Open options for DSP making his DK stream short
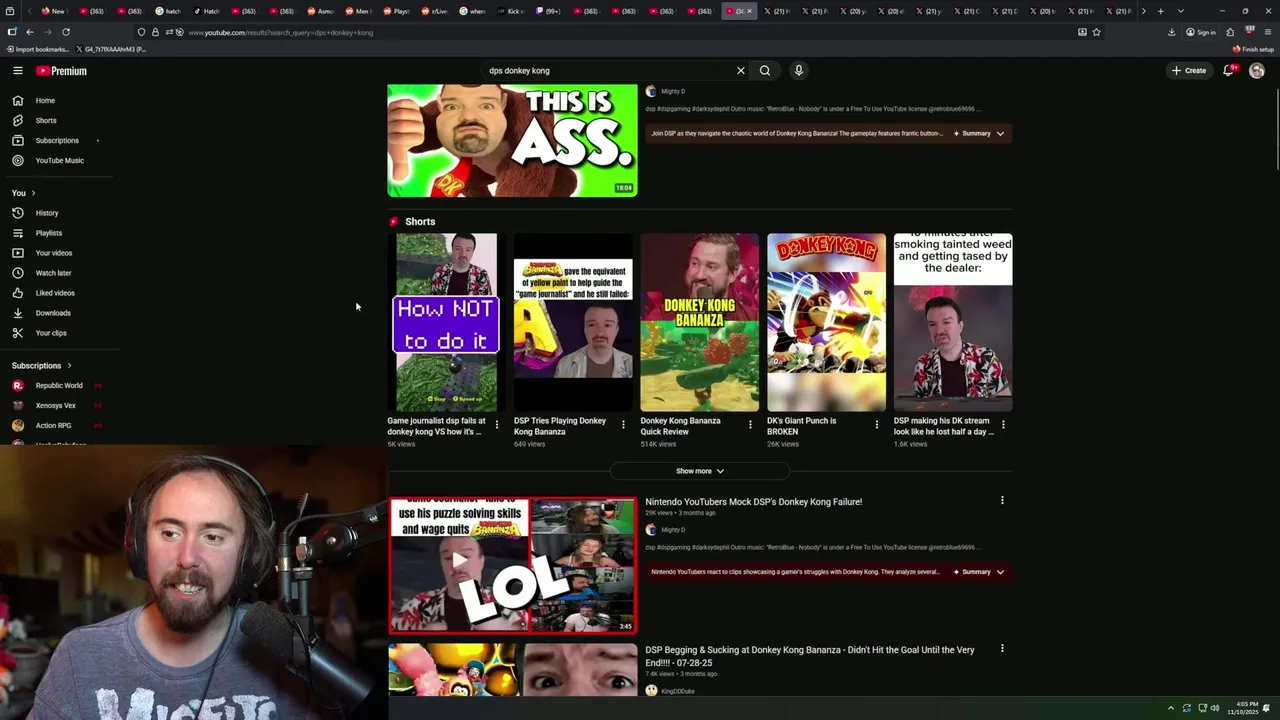The height and width of the screenshot is (720, 1280). click(x=1003, y=425)
